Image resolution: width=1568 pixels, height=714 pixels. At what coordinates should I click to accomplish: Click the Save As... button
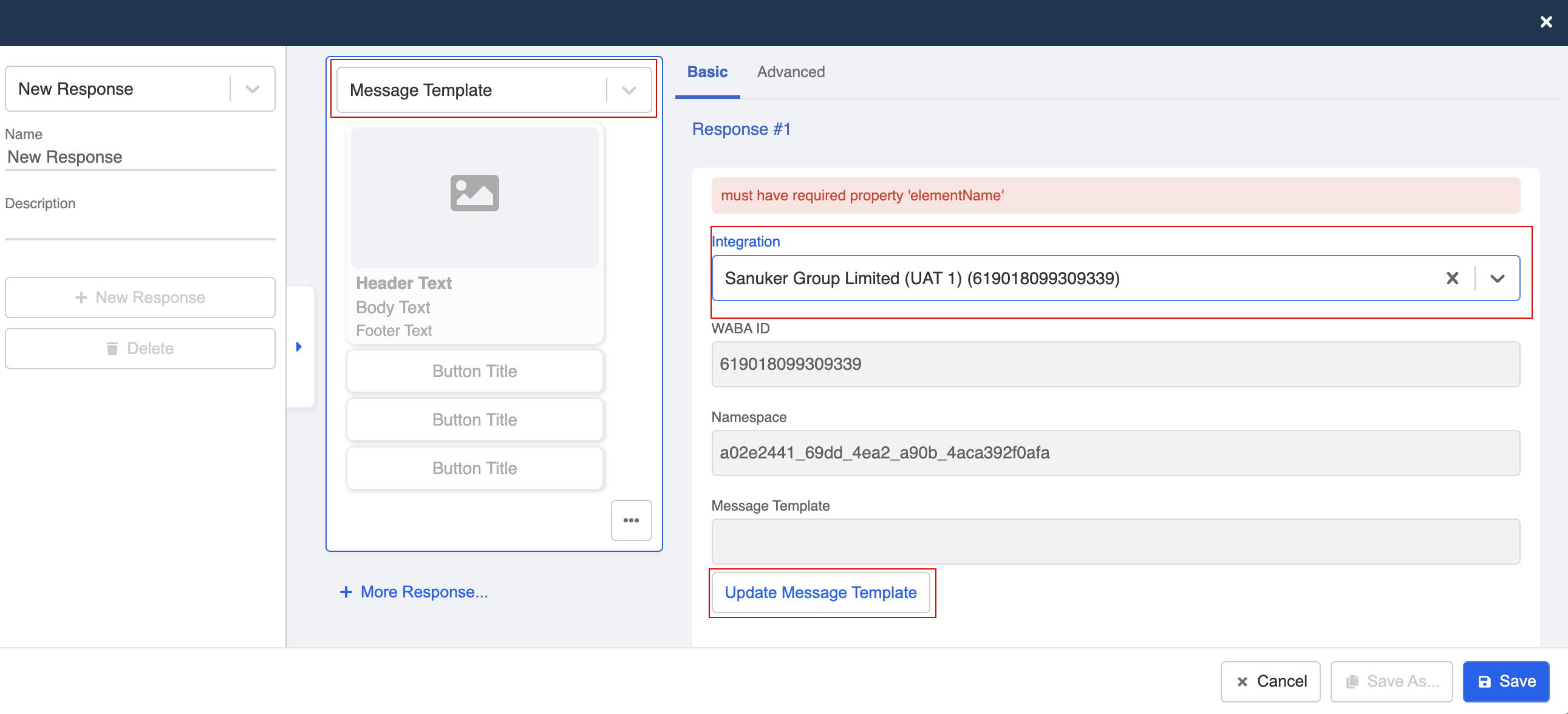point(1391,681)
